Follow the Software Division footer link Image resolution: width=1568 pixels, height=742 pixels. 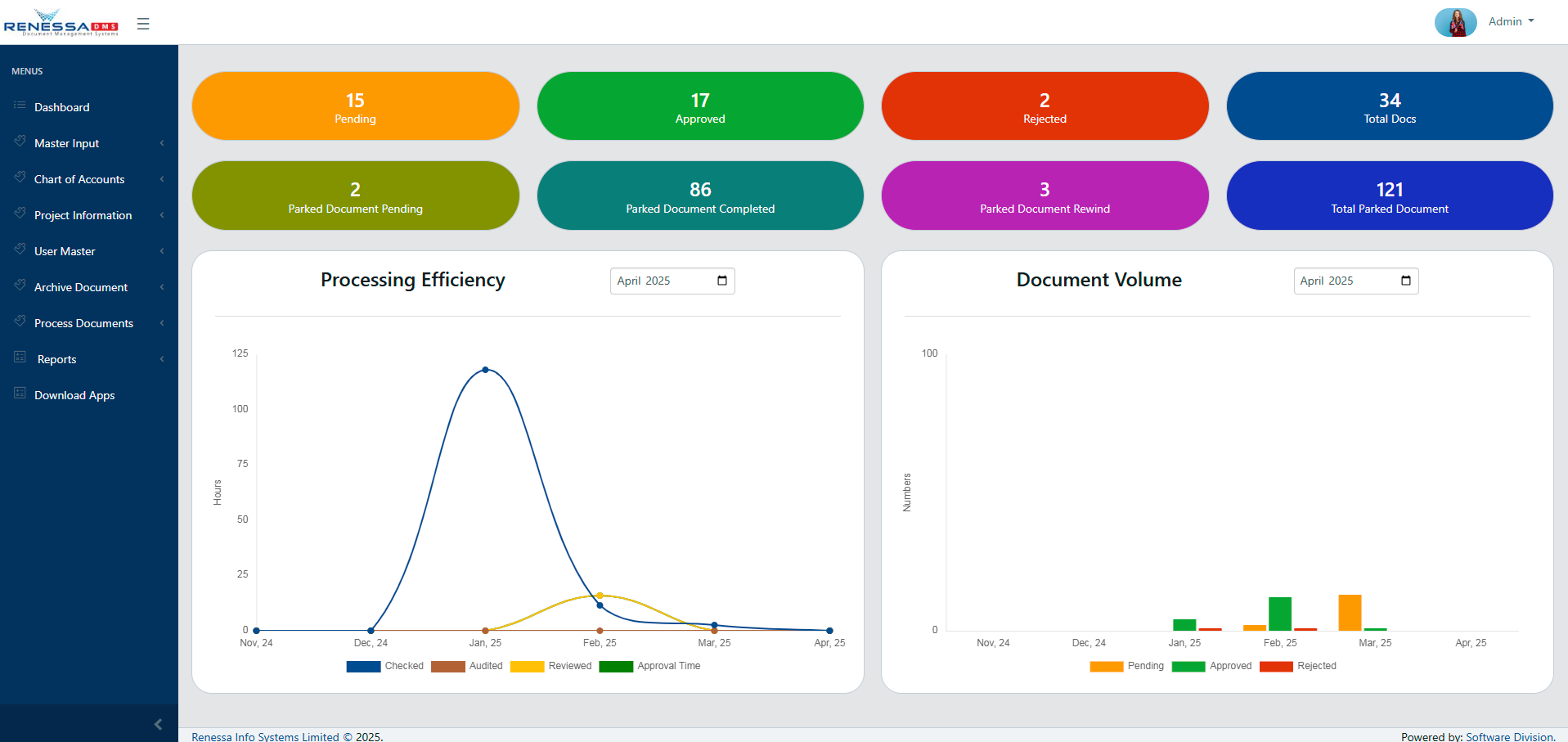(x=1509, y=736)
